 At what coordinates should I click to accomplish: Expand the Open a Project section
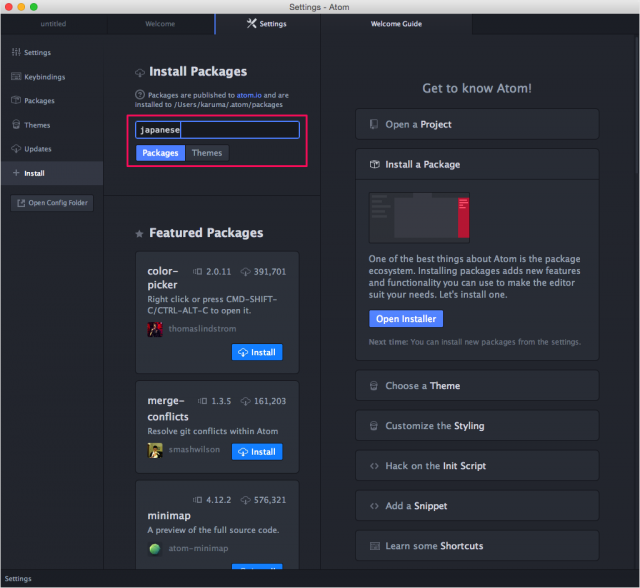point(477,124)
